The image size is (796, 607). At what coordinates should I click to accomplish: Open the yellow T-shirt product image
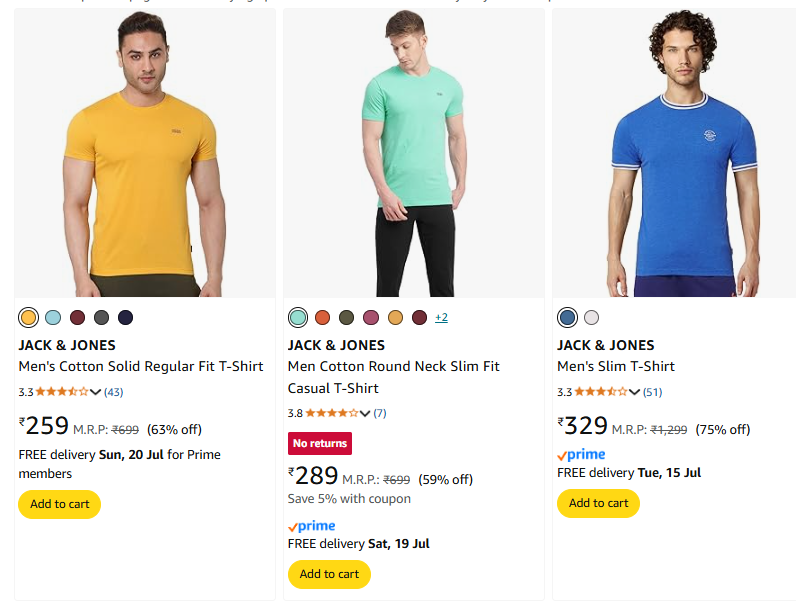click(x=145, y=153)
